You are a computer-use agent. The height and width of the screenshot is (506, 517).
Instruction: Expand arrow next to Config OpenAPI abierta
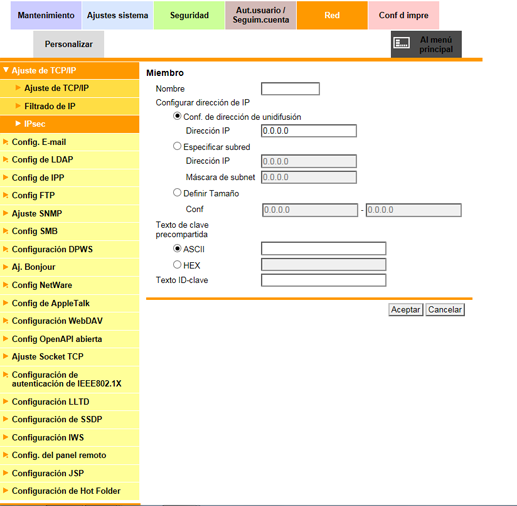(x=5, y=339)
